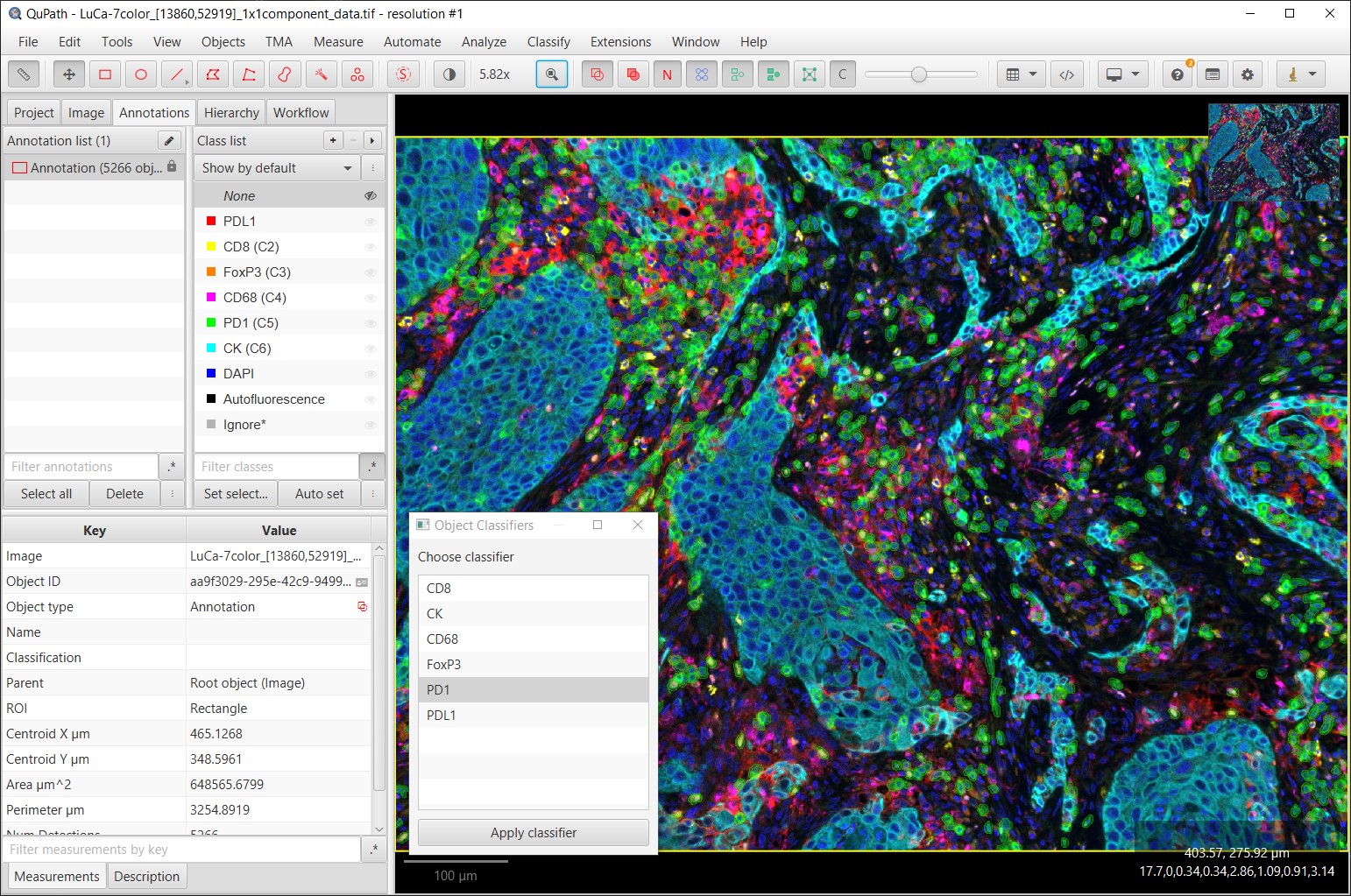Toggle show detection names N button
The image size is (1351, 896).
(667, 74)
